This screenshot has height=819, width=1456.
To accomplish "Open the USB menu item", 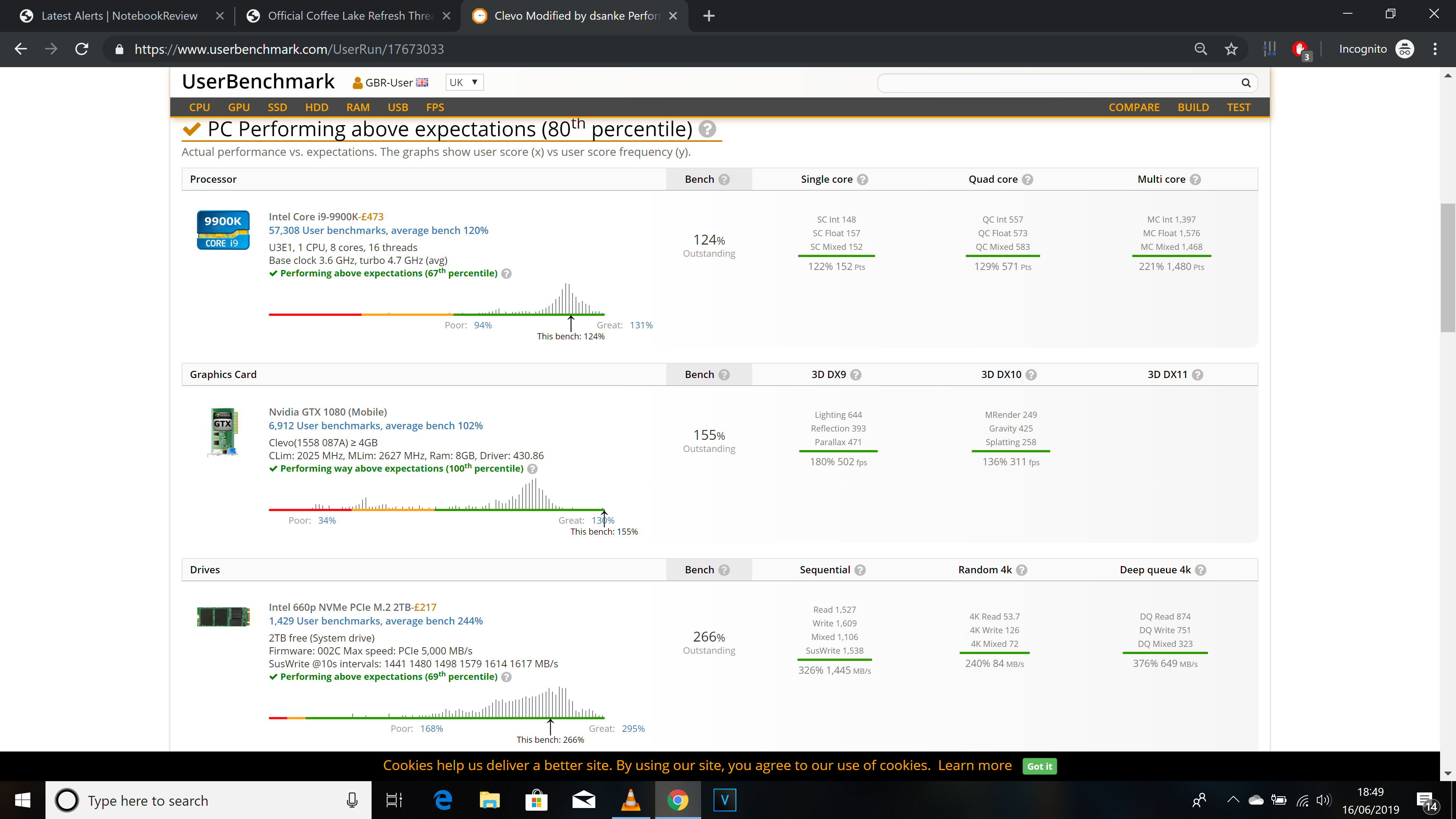I will 398,107.
